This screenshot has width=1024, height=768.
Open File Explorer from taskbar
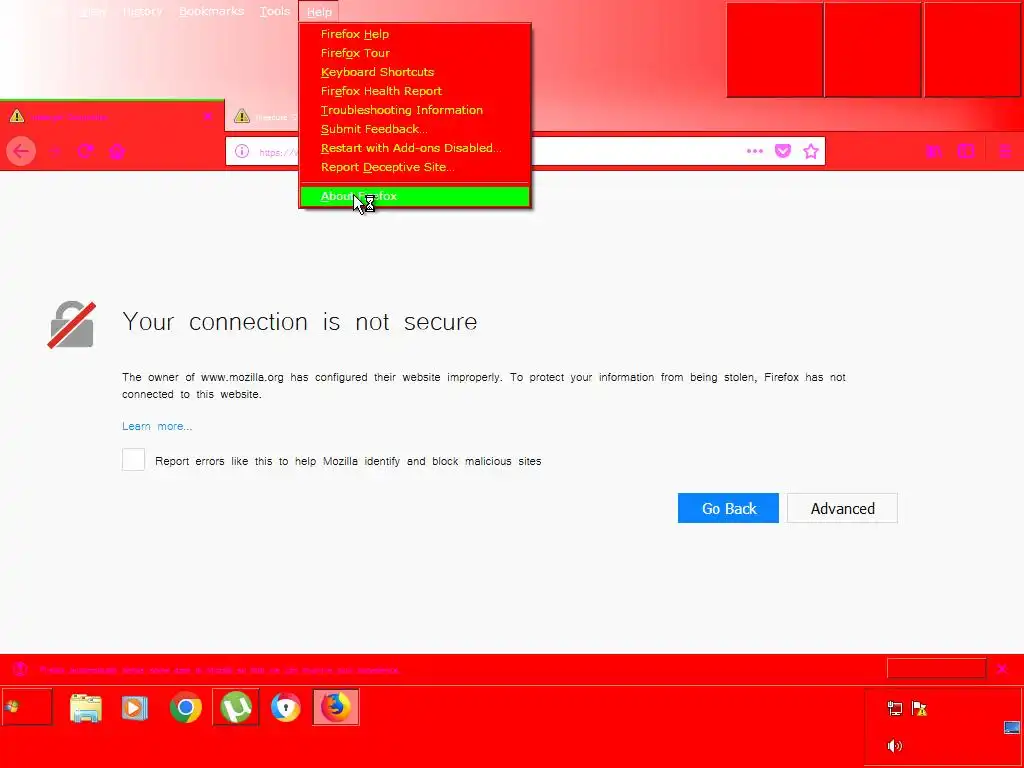pyautogui.click(x=86, y=707)
